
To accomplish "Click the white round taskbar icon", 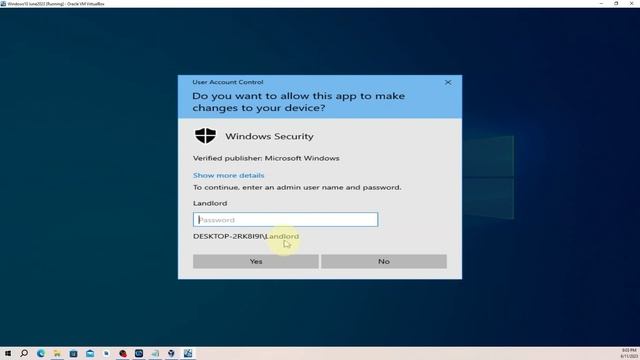I will (106, 353).
